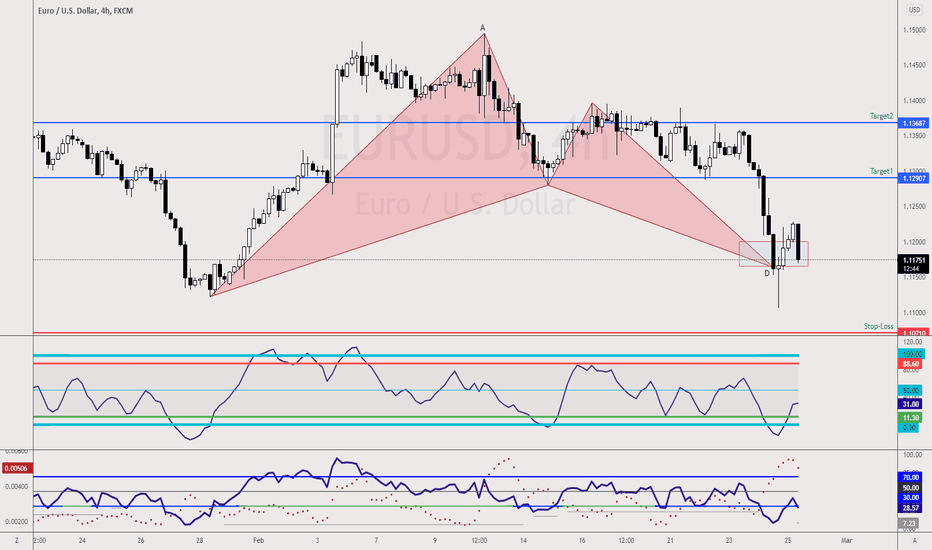Click the 21 date on time axis
This screenshot has width=932, height=550.
670,540
